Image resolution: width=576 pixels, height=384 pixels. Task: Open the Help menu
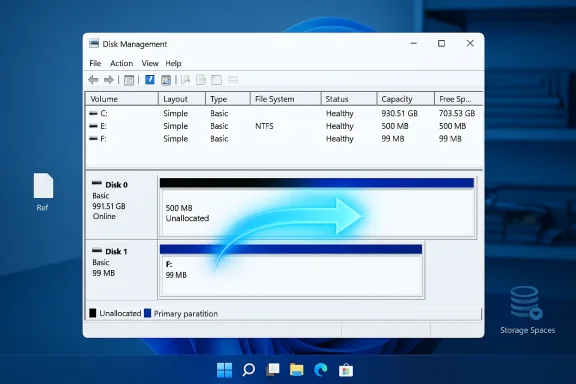tap(173, 63)
